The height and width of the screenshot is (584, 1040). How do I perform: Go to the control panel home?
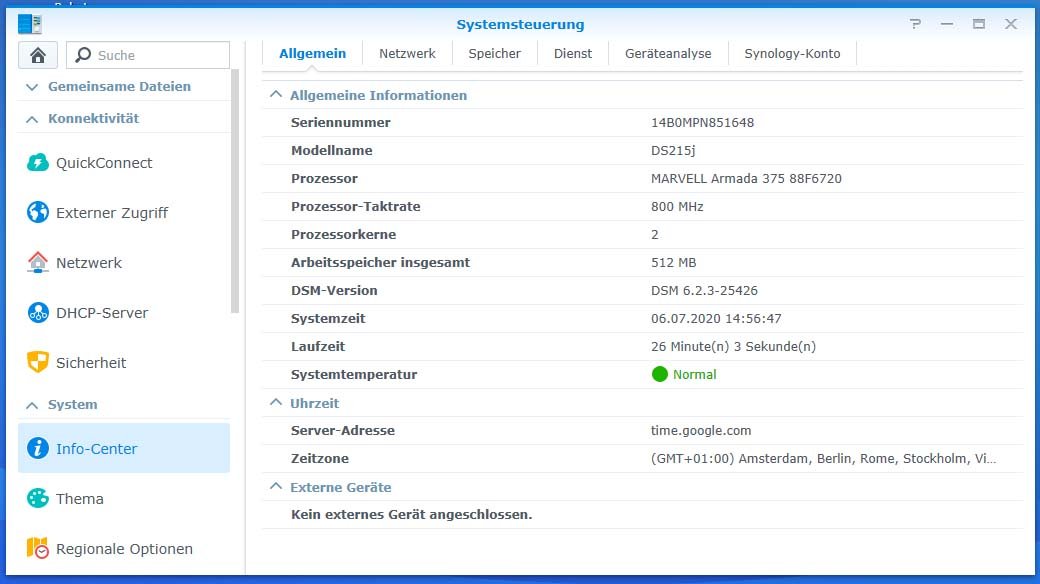[38, 55]
